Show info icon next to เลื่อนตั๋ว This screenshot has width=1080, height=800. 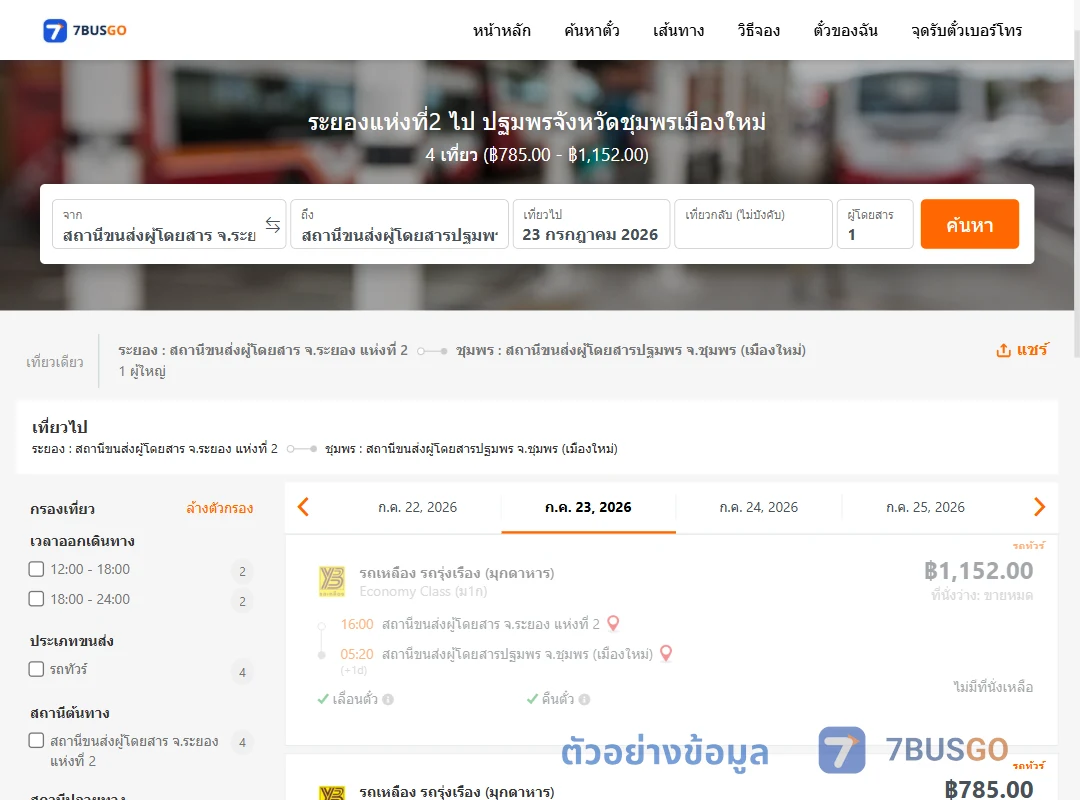pyautogui.click(x=388, y=699)
